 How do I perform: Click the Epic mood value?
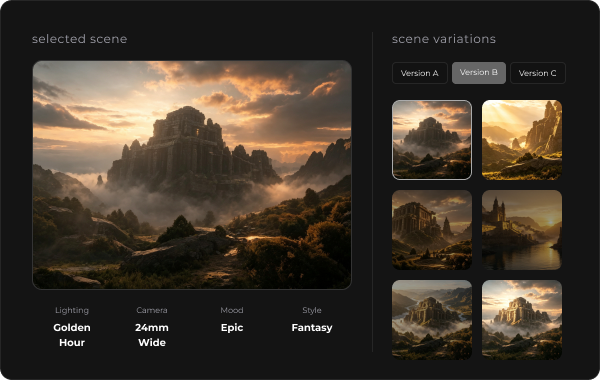click(232, 328)
